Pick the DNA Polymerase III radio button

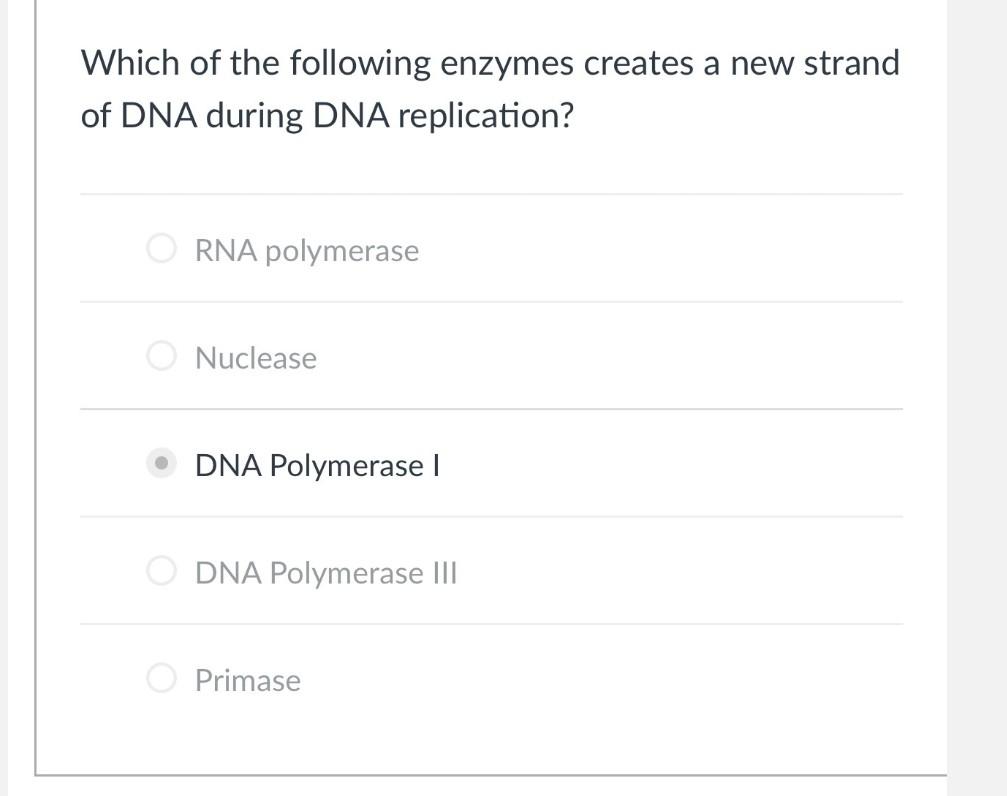point(161,571)
